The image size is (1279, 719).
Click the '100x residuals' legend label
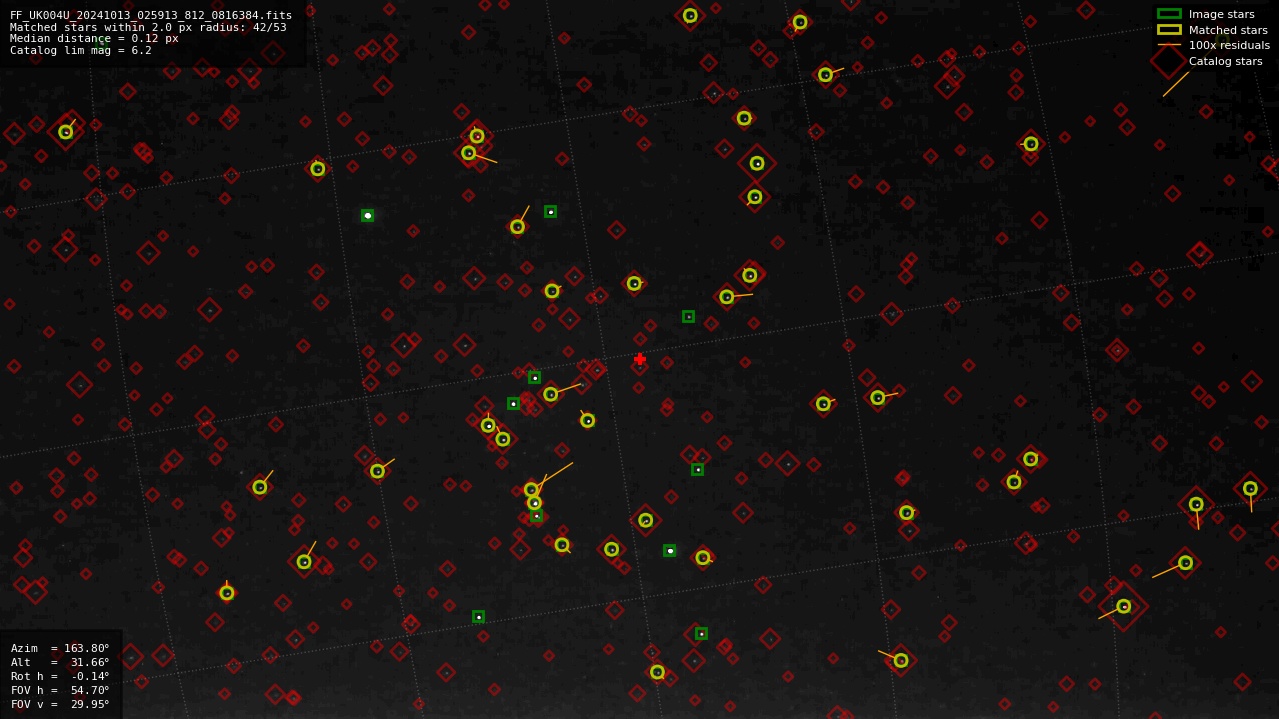click(x=1229, y=45)
